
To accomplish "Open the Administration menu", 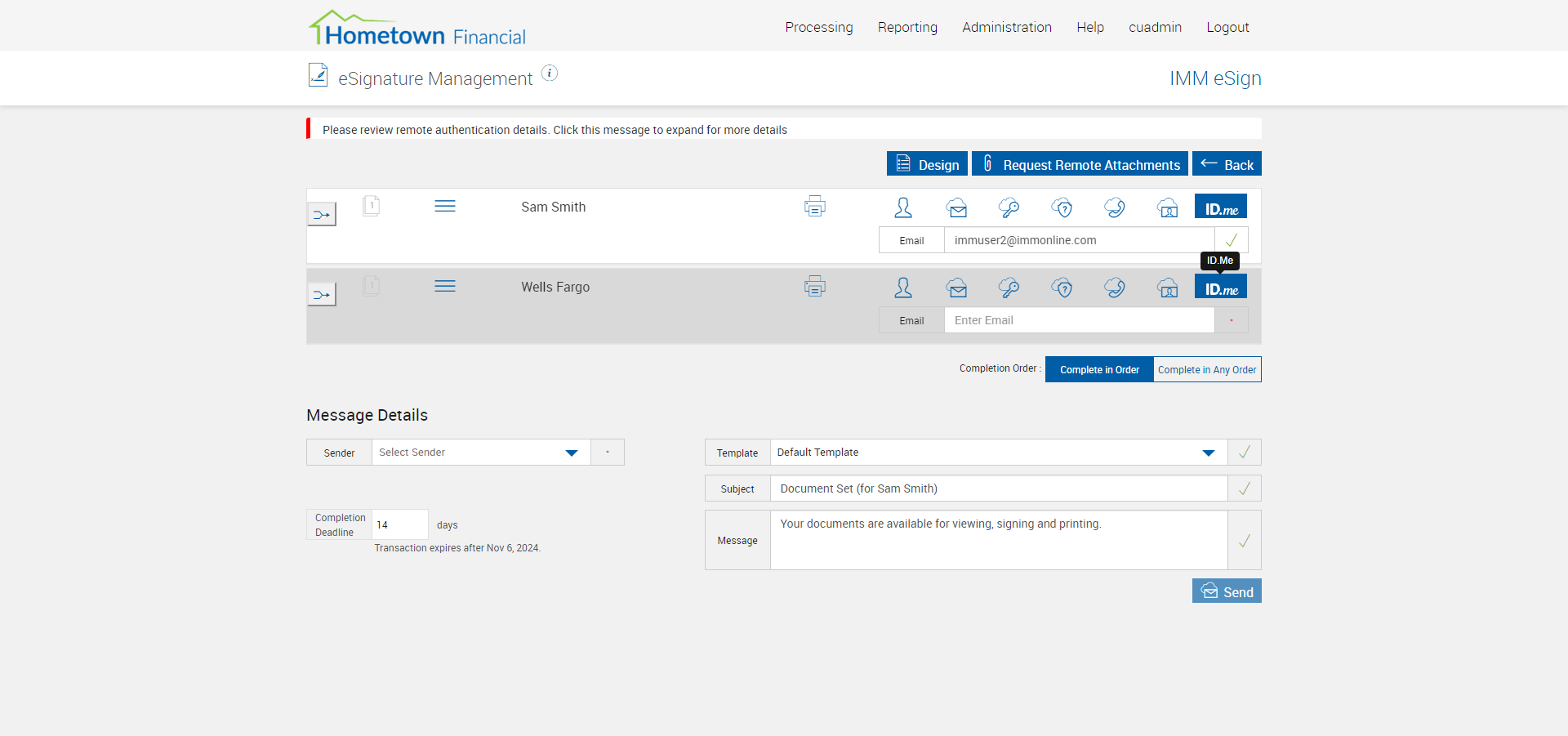I will [x=1006, y=27].
